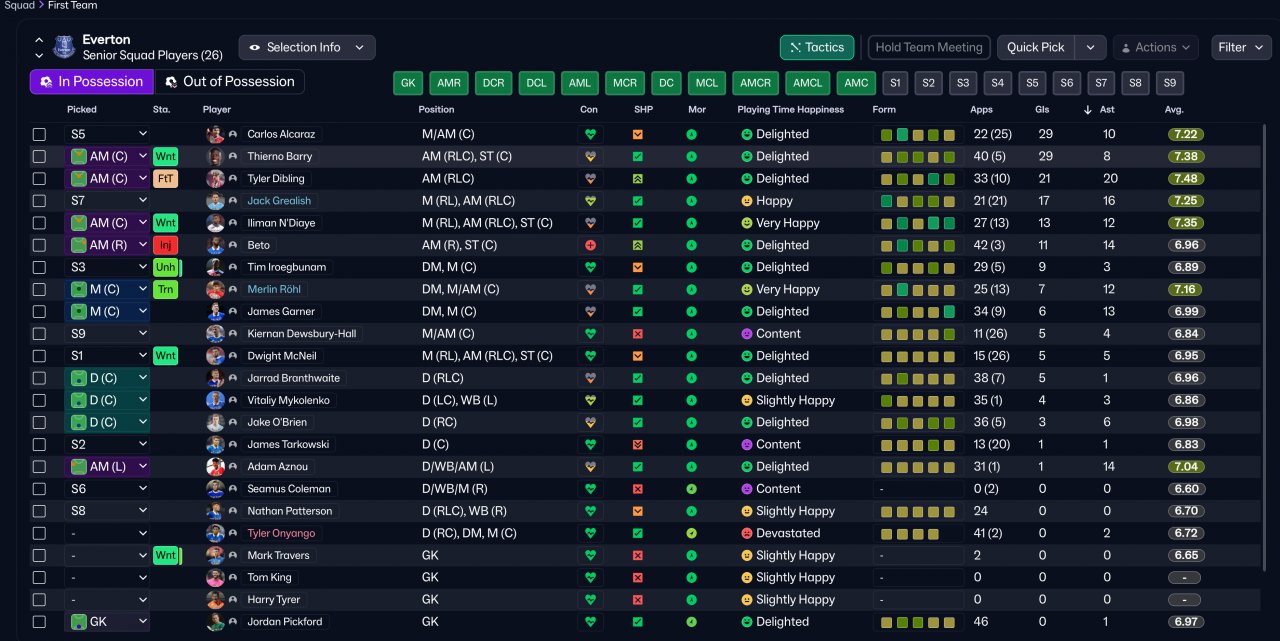Click Jordan Pickford's player portrait

215,622
